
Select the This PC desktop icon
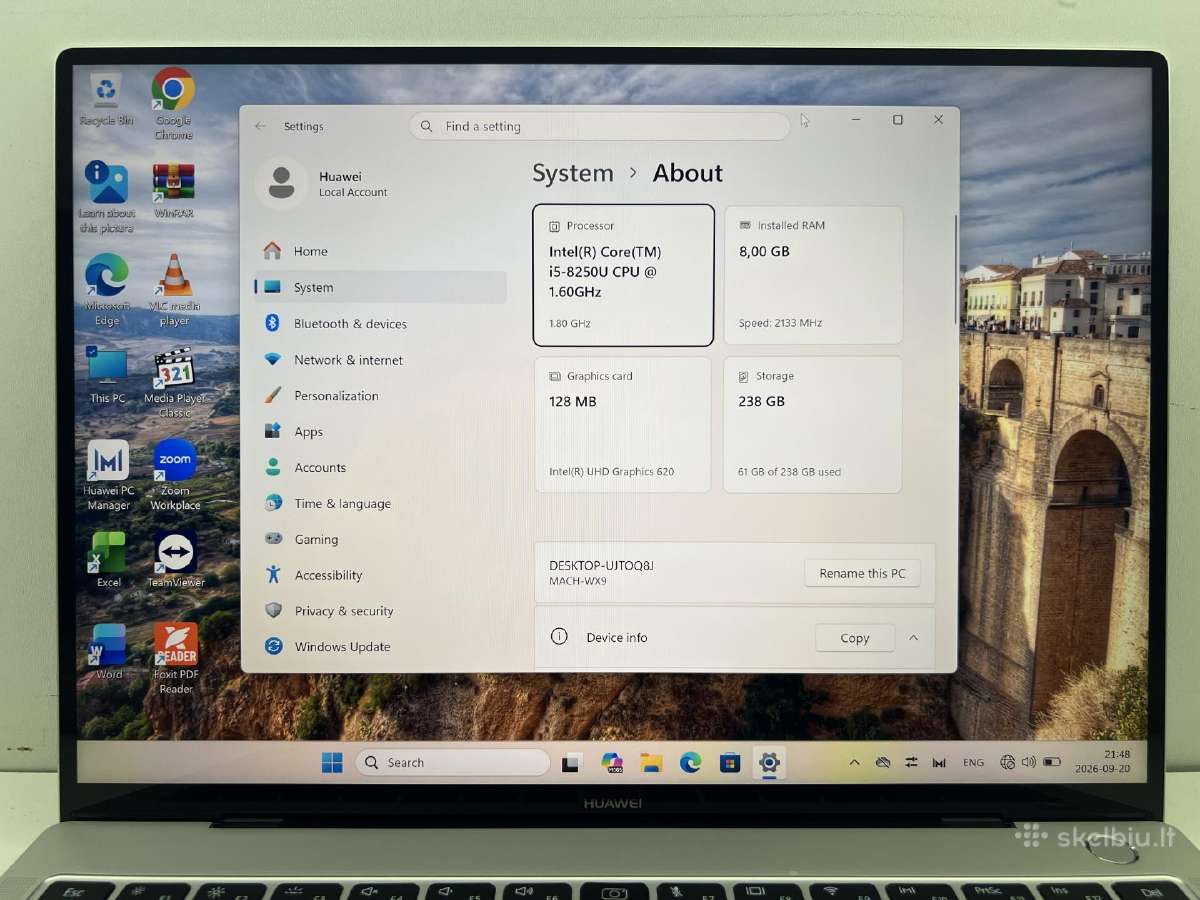tap(107, 376)
